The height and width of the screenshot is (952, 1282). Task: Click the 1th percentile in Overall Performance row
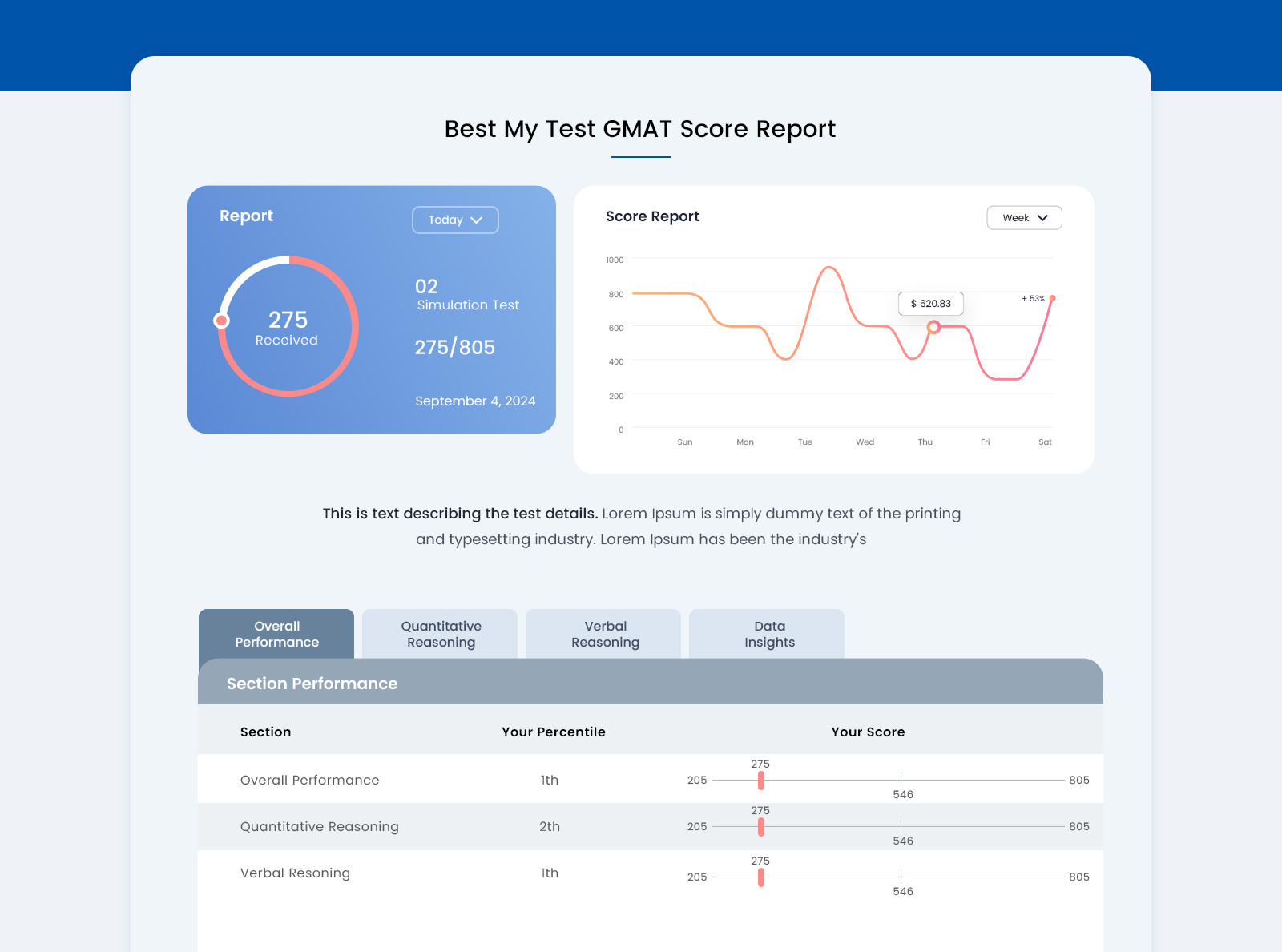click(550, 780)
